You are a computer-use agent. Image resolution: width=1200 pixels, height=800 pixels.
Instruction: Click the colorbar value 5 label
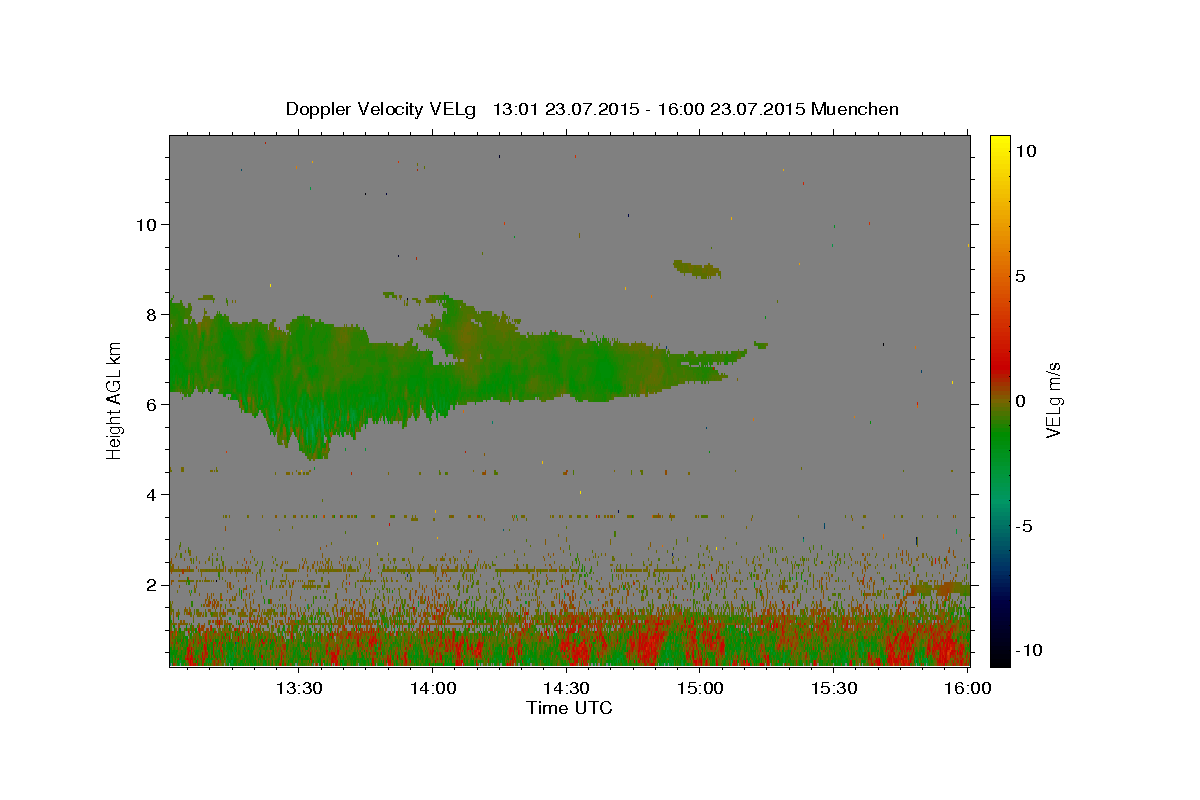[1020, 276]
